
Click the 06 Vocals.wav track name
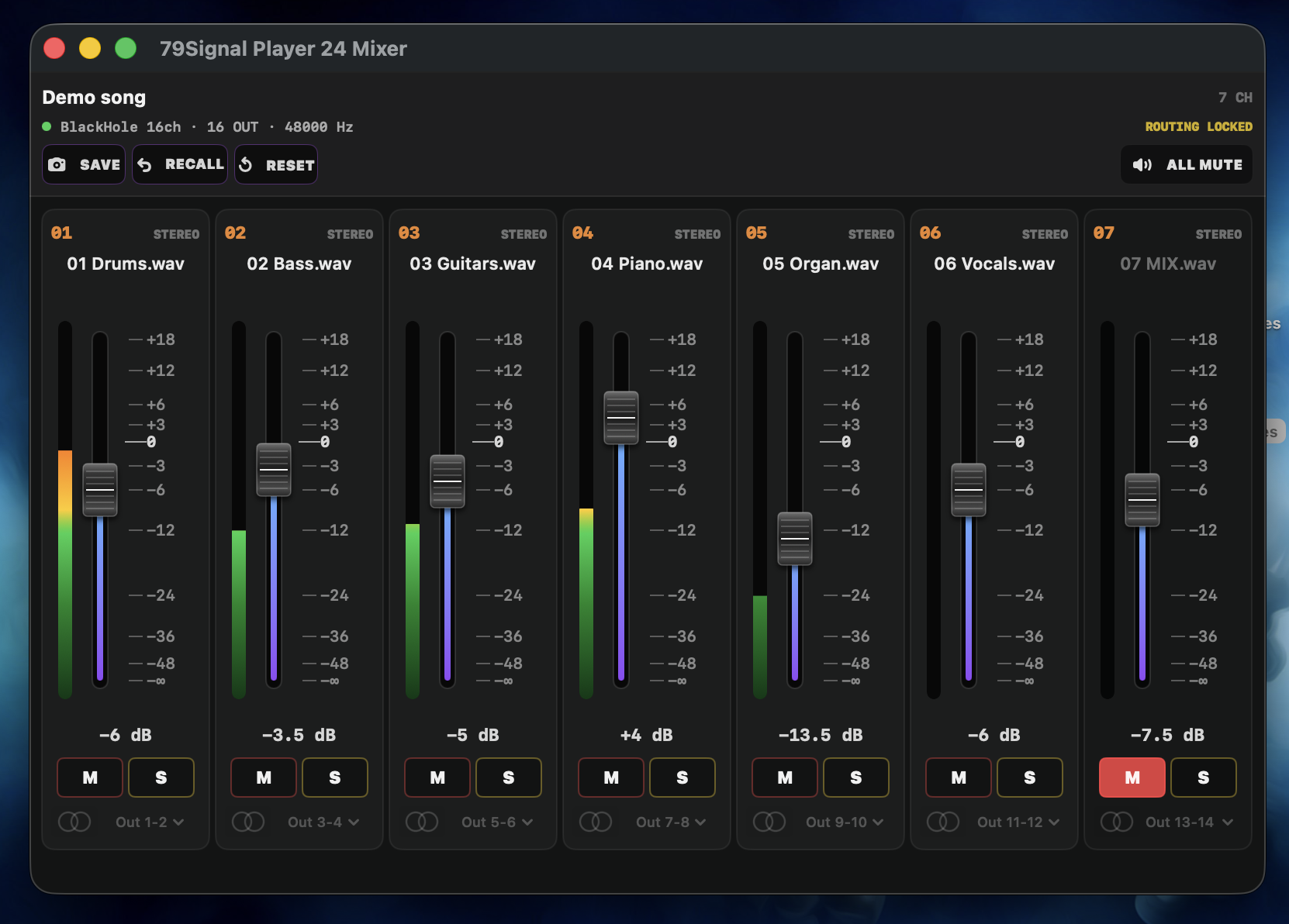[x=994, y=264]
